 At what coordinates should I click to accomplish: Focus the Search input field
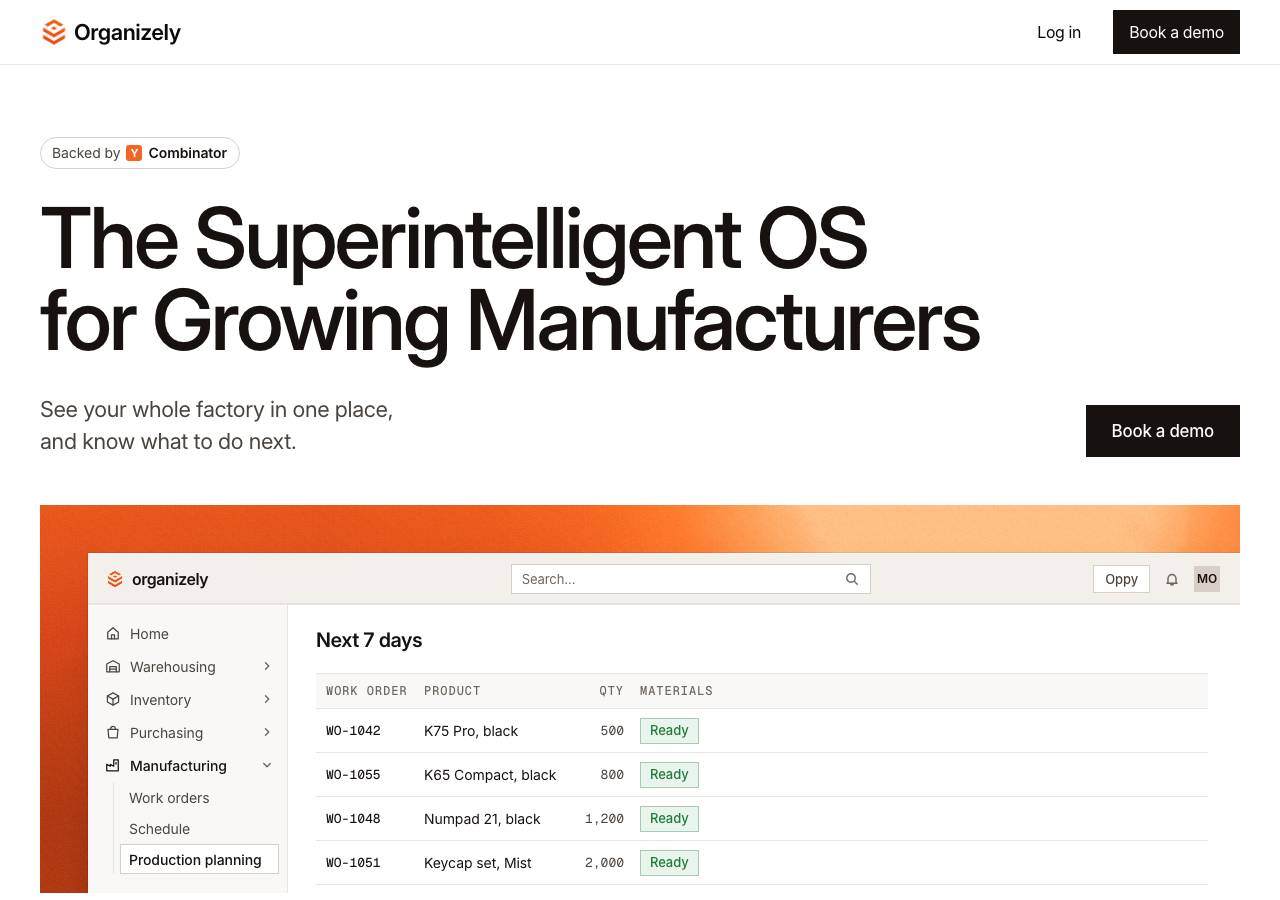(x=691, y=579)
